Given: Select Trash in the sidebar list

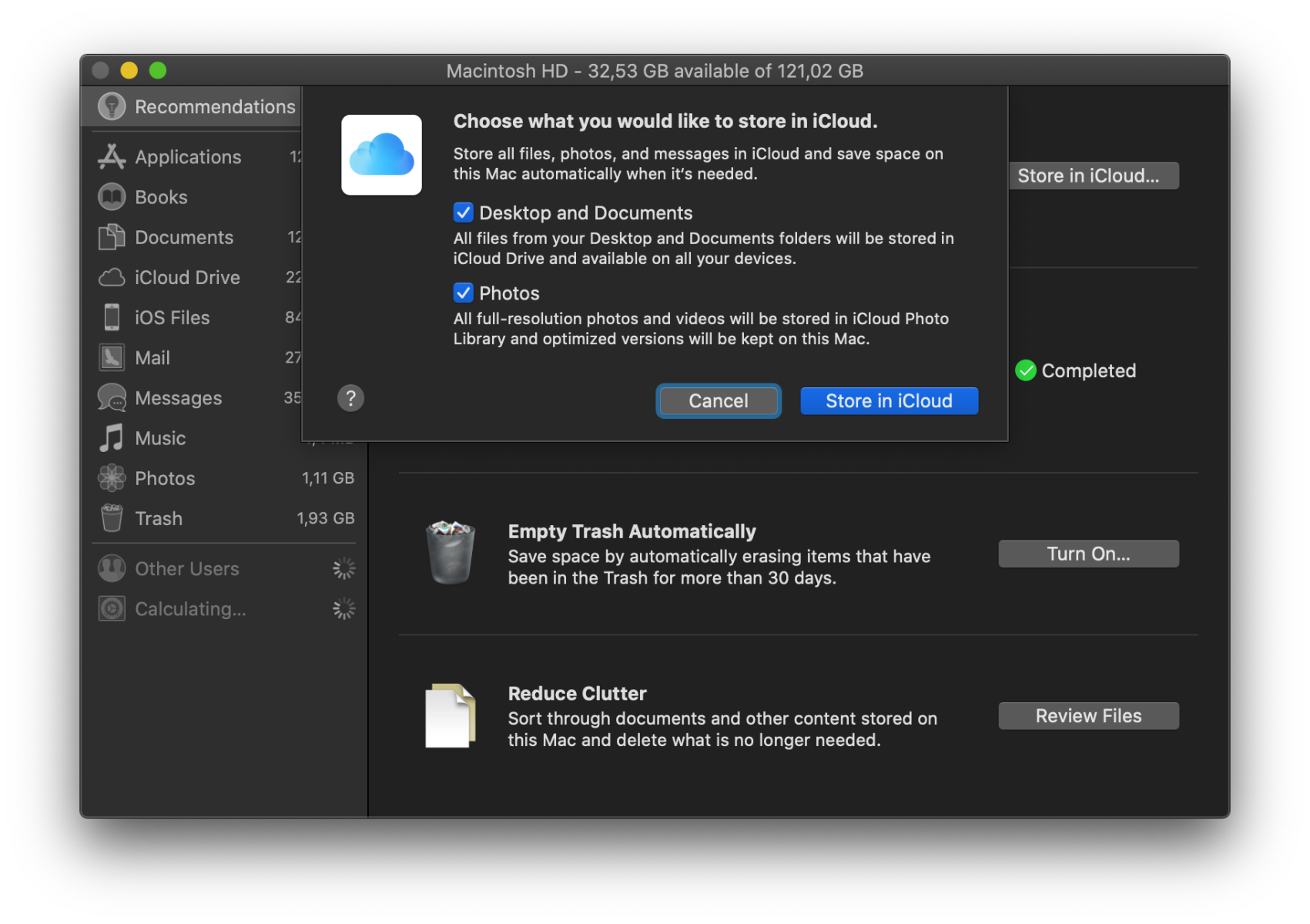Looking at the screenshot, I should pos(223,518).
